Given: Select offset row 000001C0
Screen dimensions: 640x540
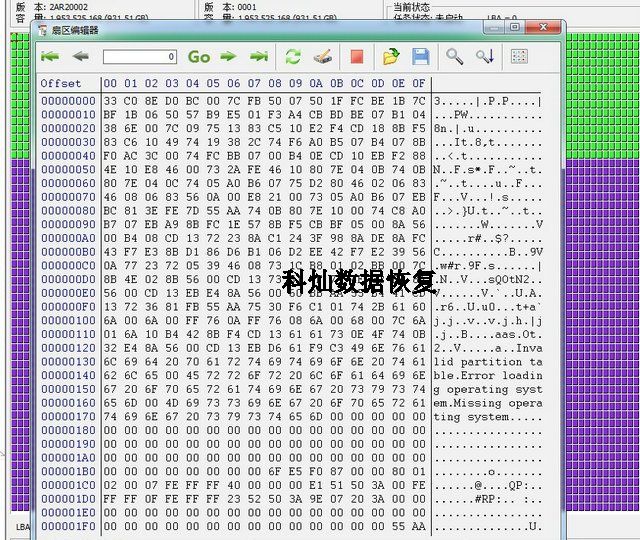Looking at the screenshot, I should coord(68,485).
